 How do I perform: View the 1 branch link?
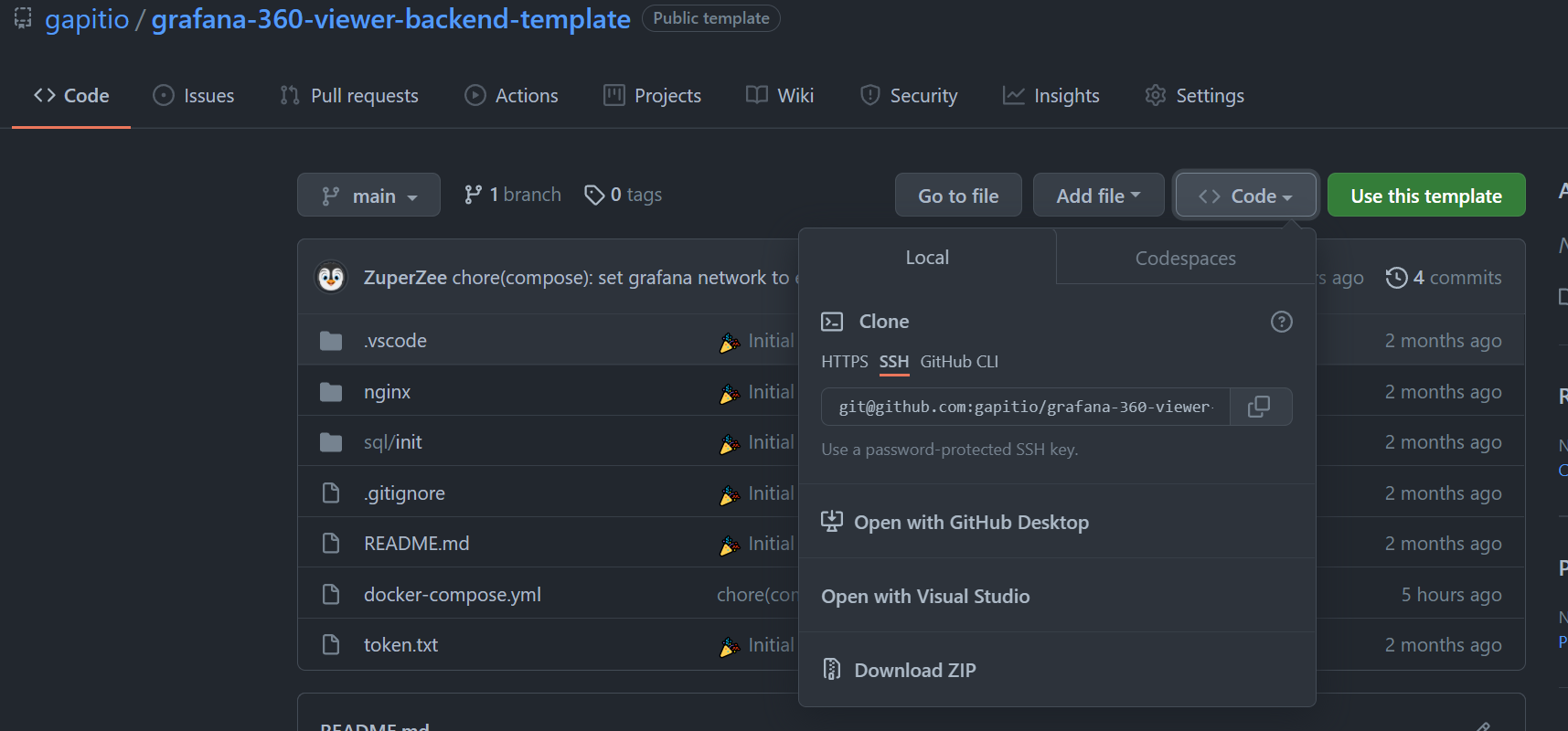click(x=513, y=195)
